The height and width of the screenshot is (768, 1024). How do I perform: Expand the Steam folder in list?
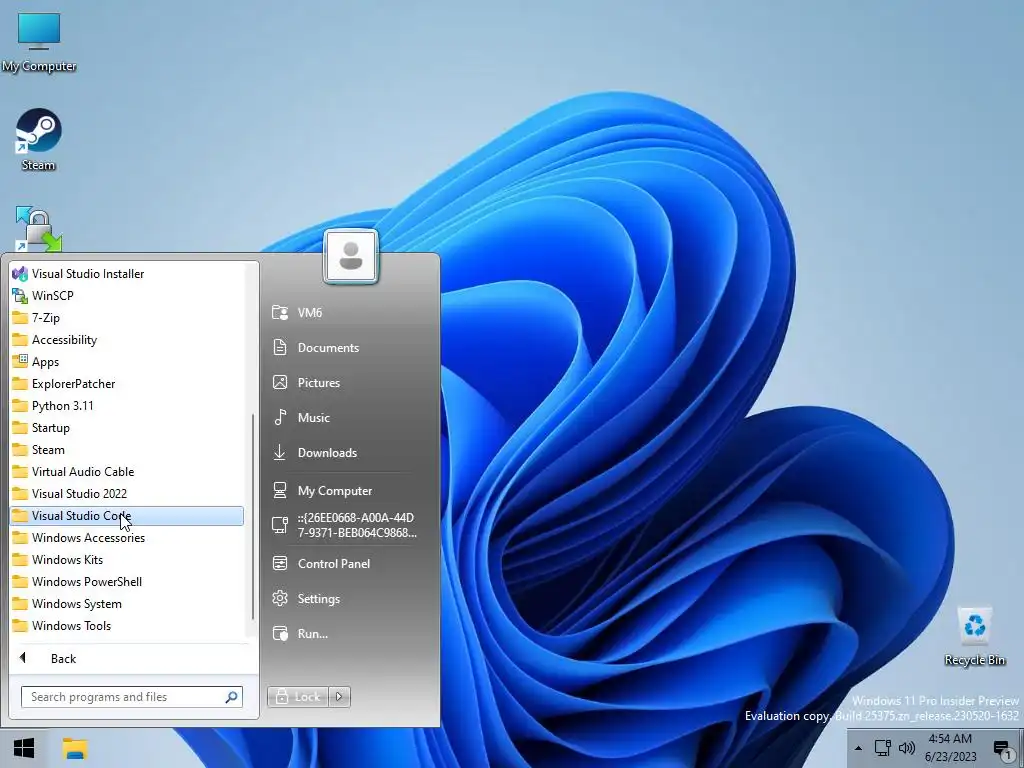(127, 450)
